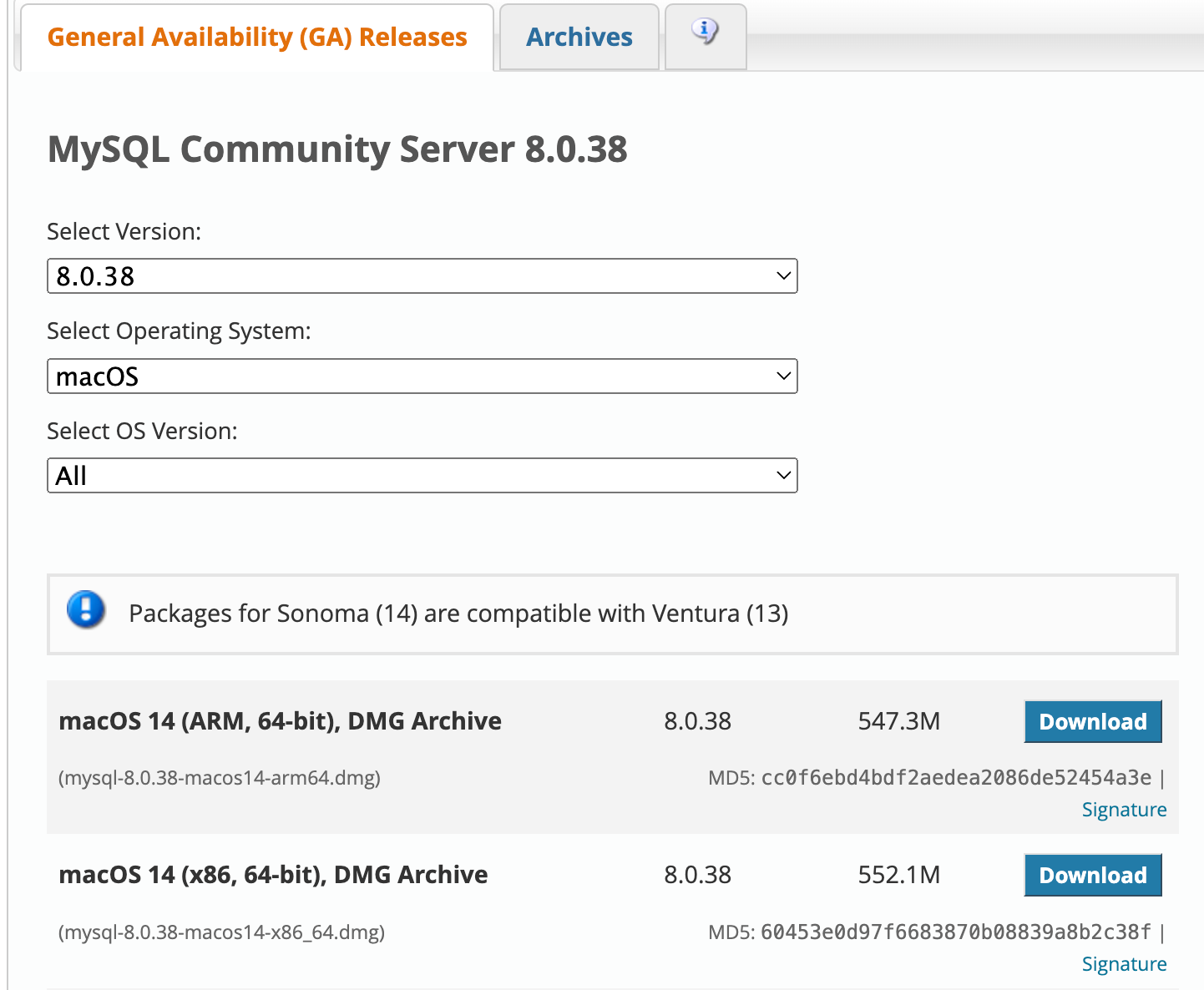Open the Select Operating System dropdown showing macOS

coord(422,376)
